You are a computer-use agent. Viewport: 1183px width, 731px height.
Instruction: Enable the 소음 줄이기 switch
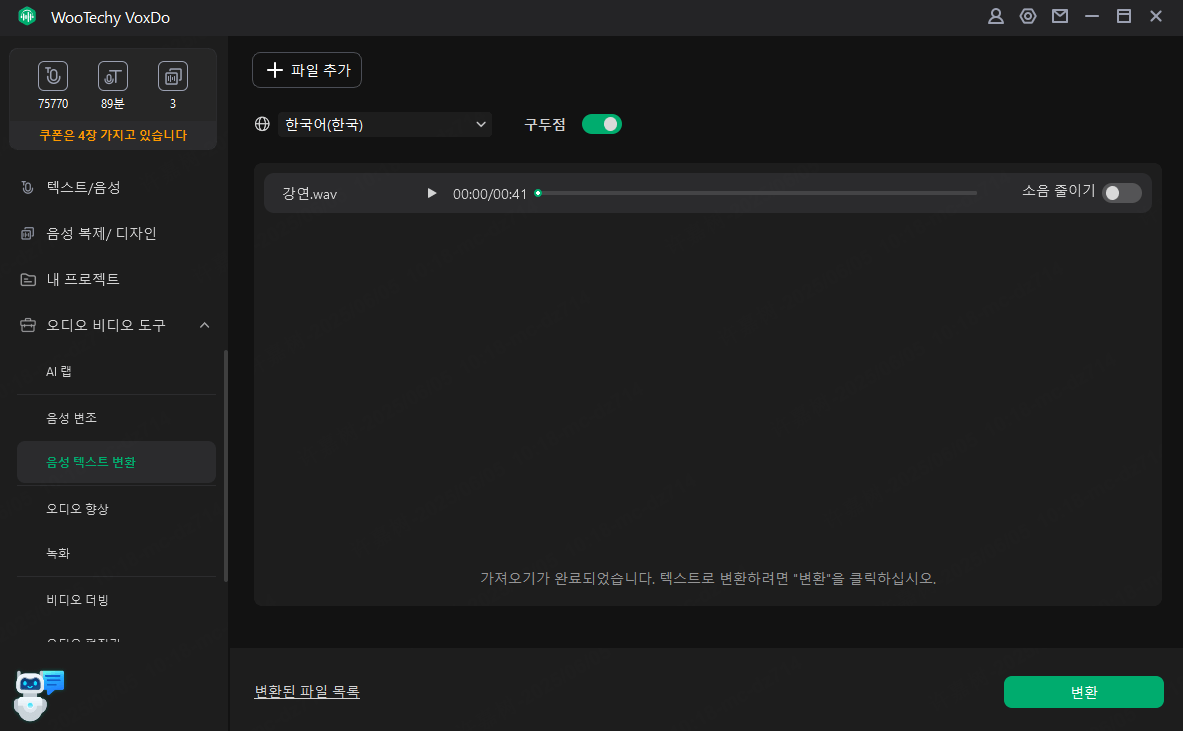[1121, 192]
